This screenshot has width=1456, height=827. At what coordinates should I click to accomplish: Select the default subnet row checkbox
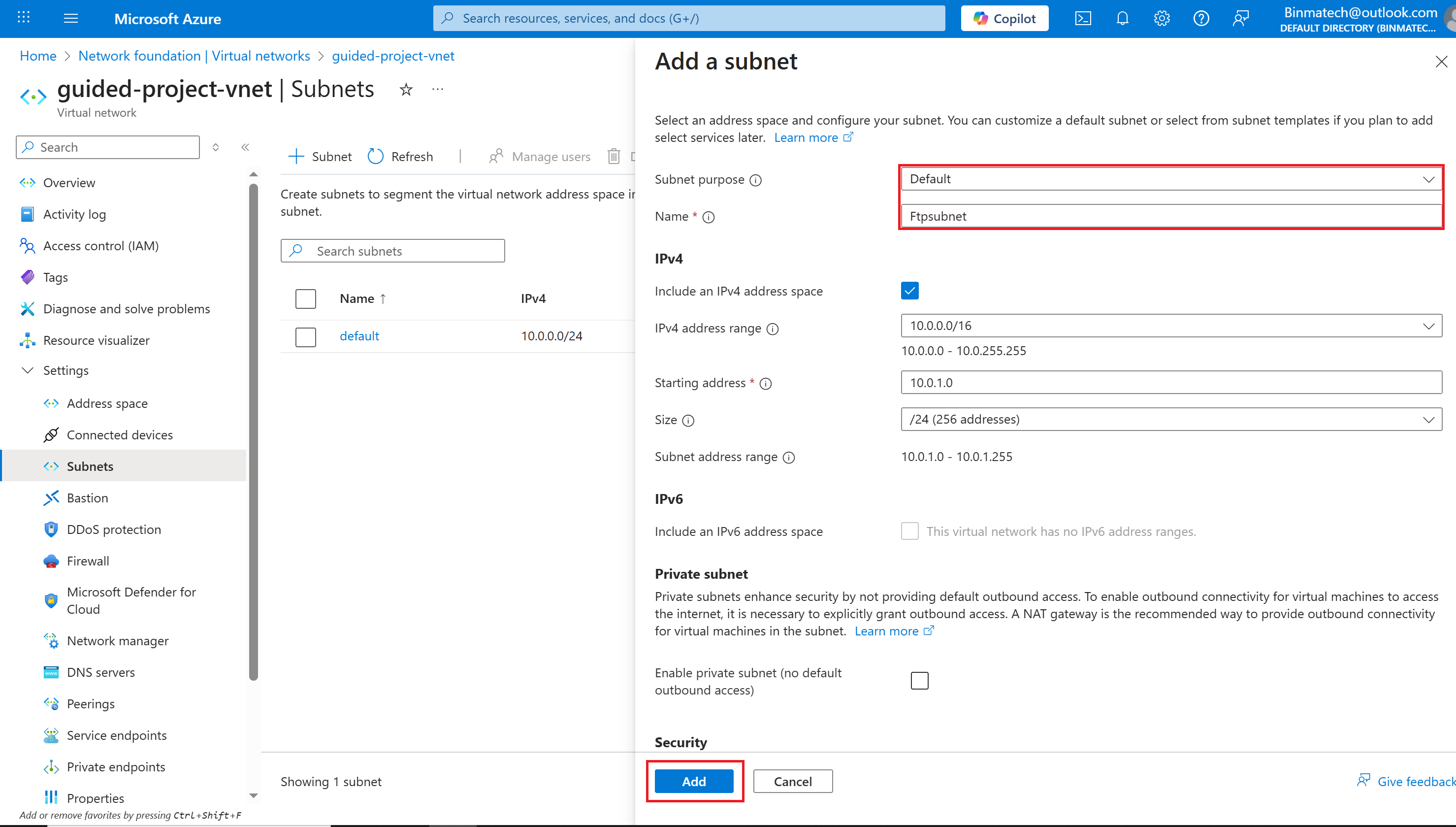pyautogui.click(x=305, y=336)
